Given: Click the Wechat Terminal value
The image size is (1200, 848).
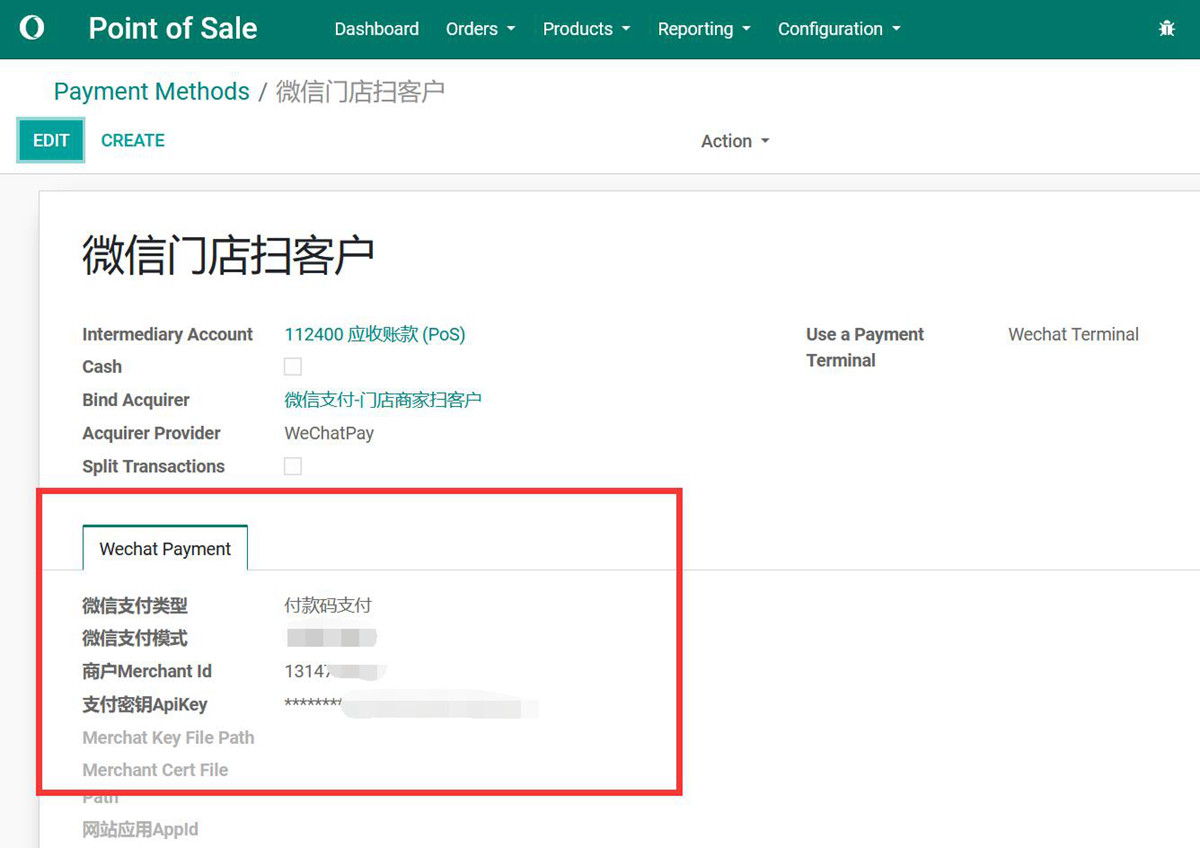Looking at the screenshot, I should (1073, 334).
